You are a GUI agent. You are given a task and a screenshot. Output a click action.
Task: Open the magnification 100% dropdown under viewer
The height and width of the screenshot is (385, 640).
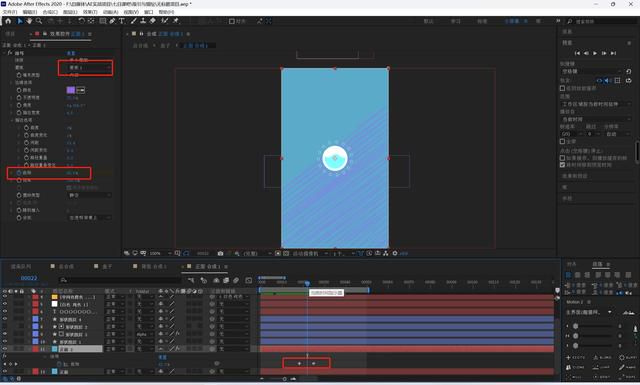click(x=160, y=254)
